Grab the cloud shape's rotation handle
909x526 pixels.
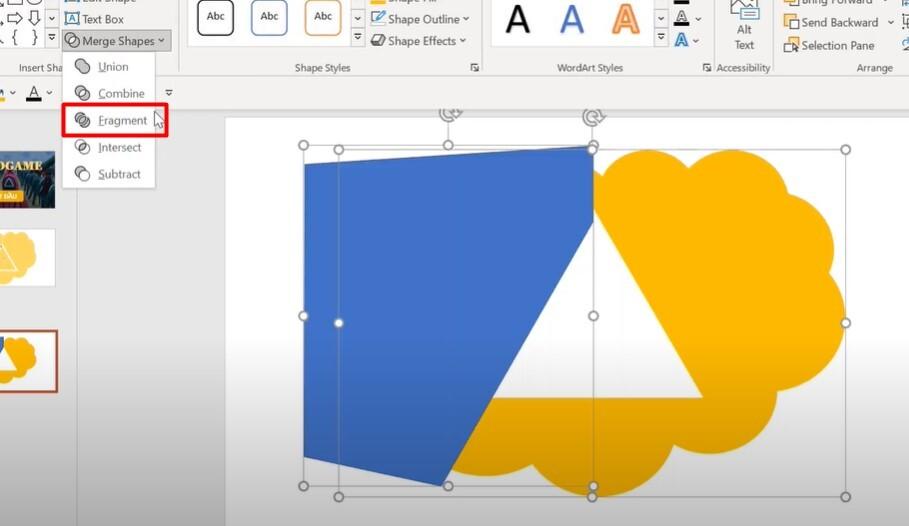coord(593,117)
